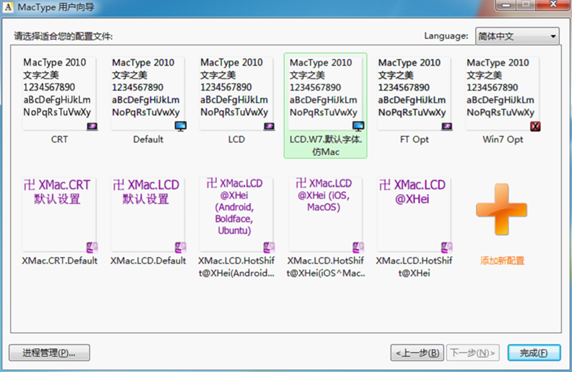Pick the FT Opt profile
This screenshot has width=572, height=372.
(x=414, y=94)
